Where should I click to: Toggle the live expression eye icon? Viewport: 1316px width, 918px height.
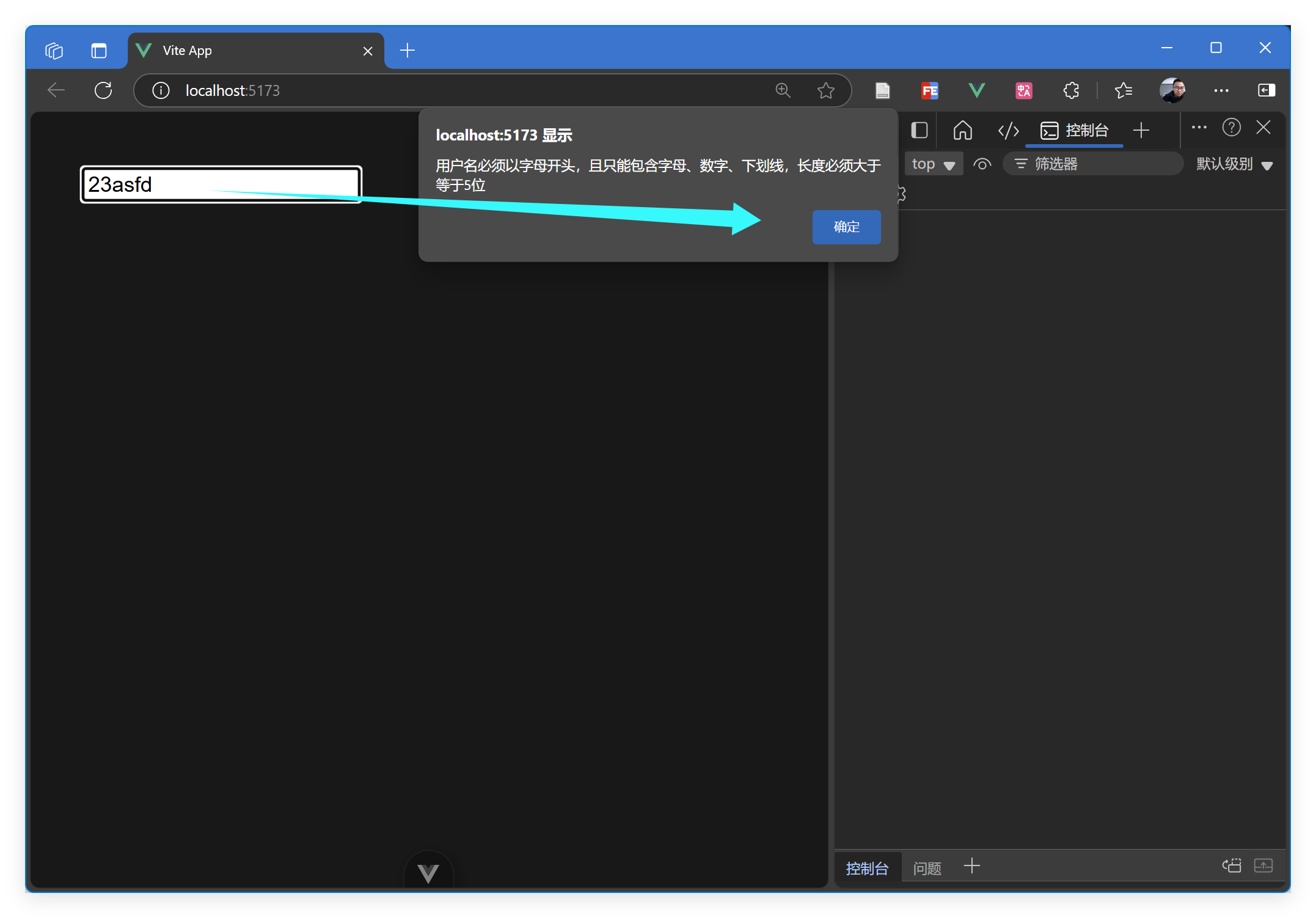coord(982,164)
